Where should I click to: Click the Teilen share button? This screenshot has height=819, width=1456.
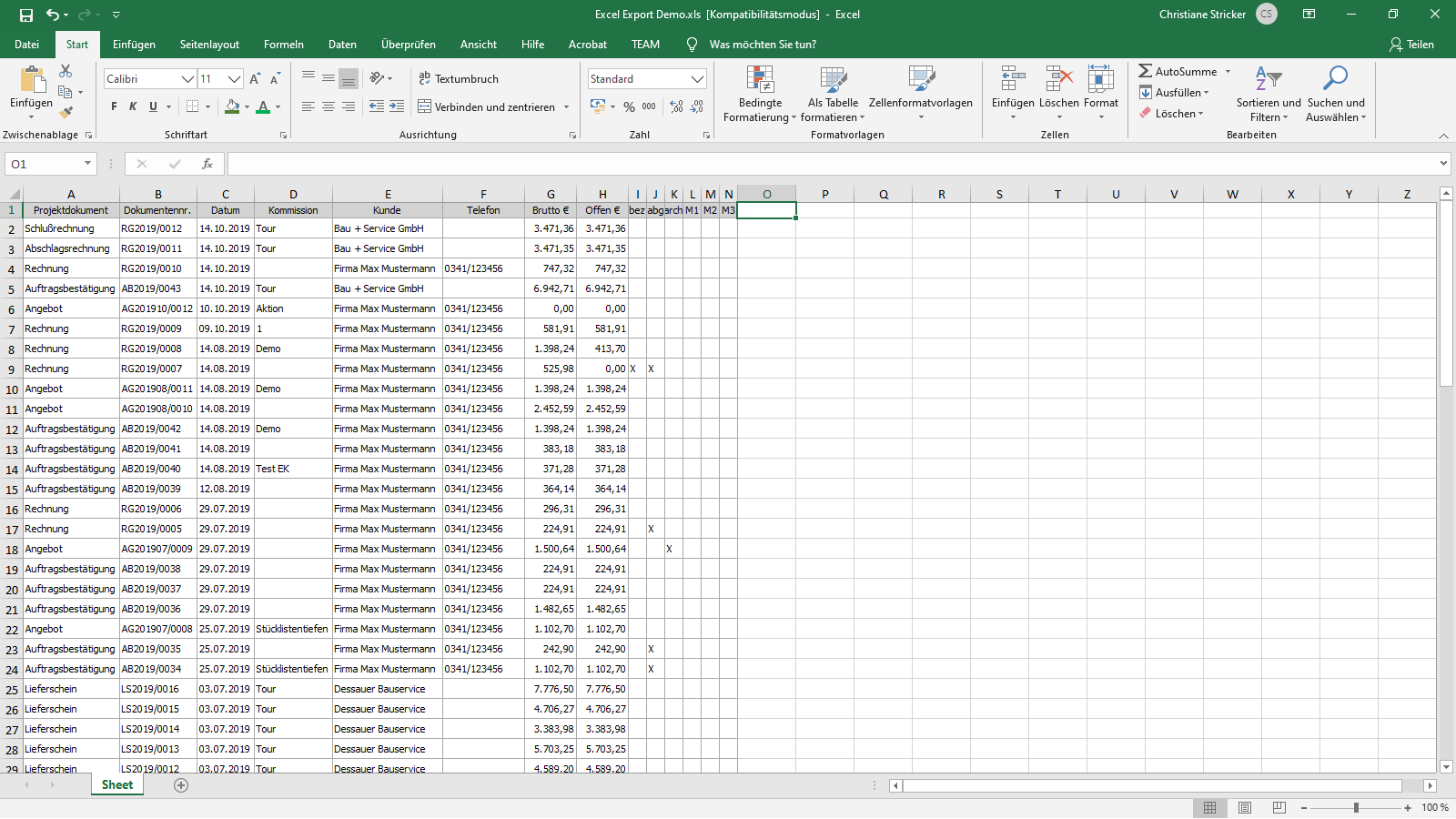tap(1411, 45)
